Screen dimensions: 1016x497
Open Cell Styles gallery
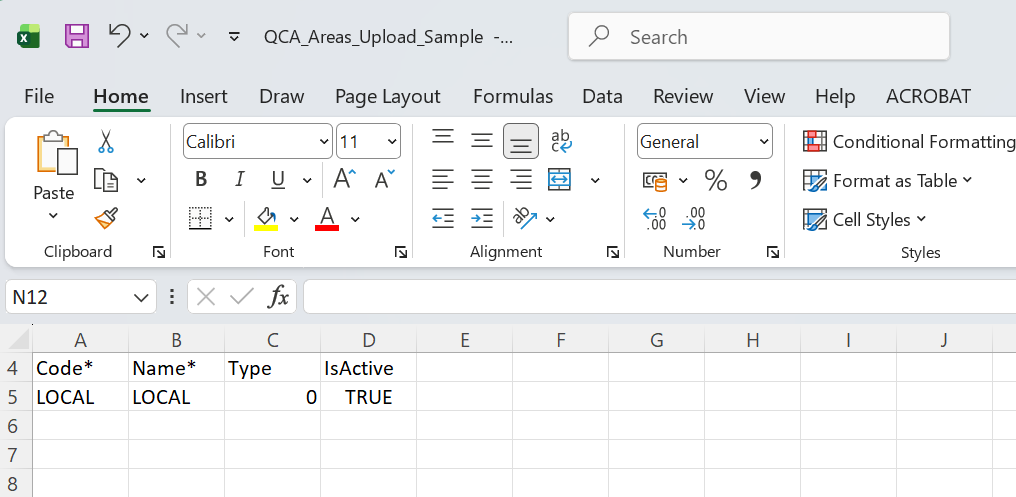click(x=866, y=219)
